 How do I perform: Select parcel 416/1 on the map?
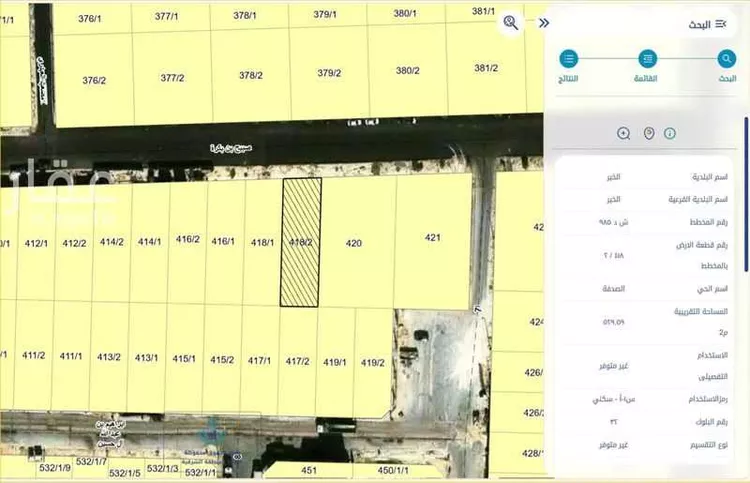[x=223, y=242]
